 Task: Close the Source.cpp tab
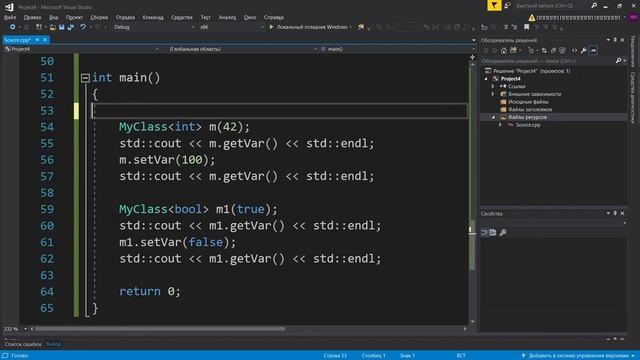(45, 40)
